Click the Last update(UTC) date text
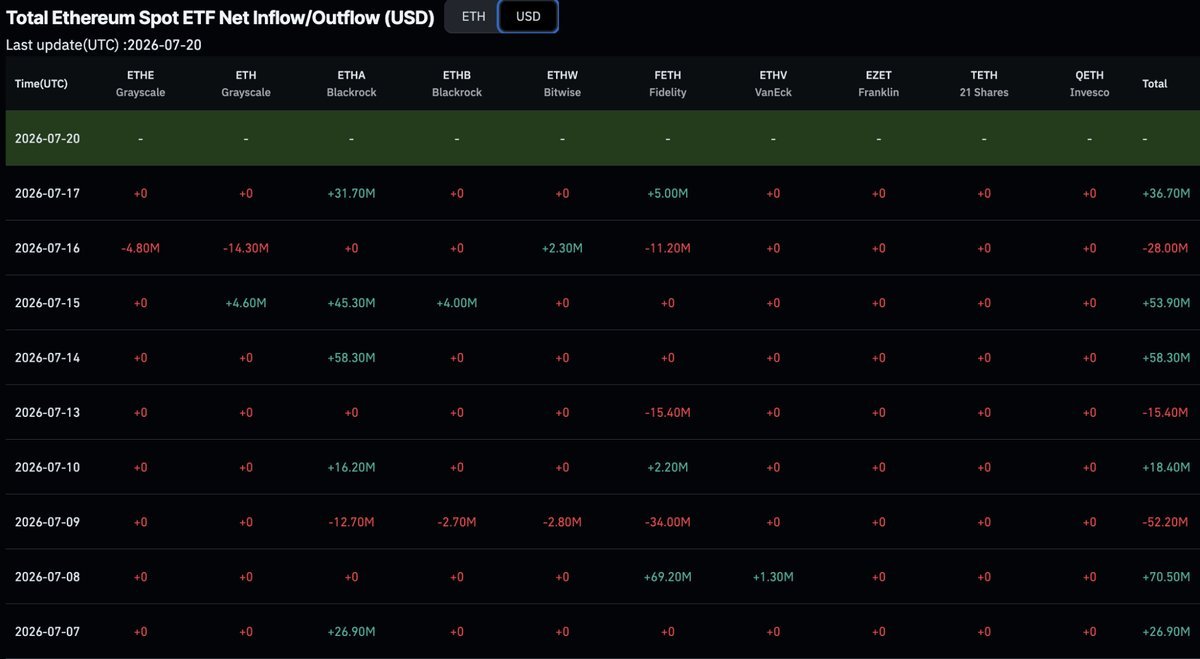This screenshot has width=1200, height=659. (104, 45)
